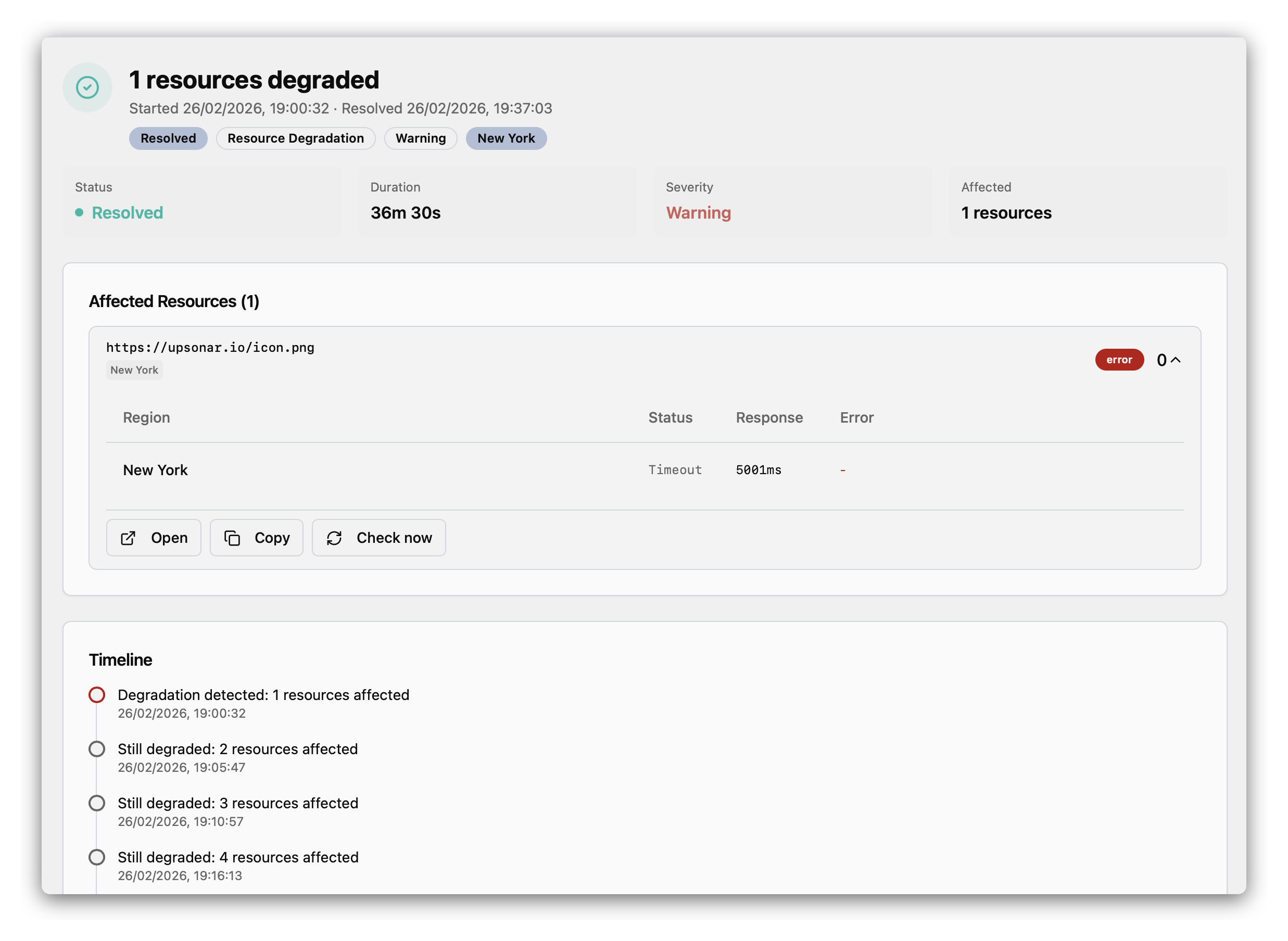Screen dimensions: 1288x941
Task: Click the New York row in region table
Action: click(156, 470)
